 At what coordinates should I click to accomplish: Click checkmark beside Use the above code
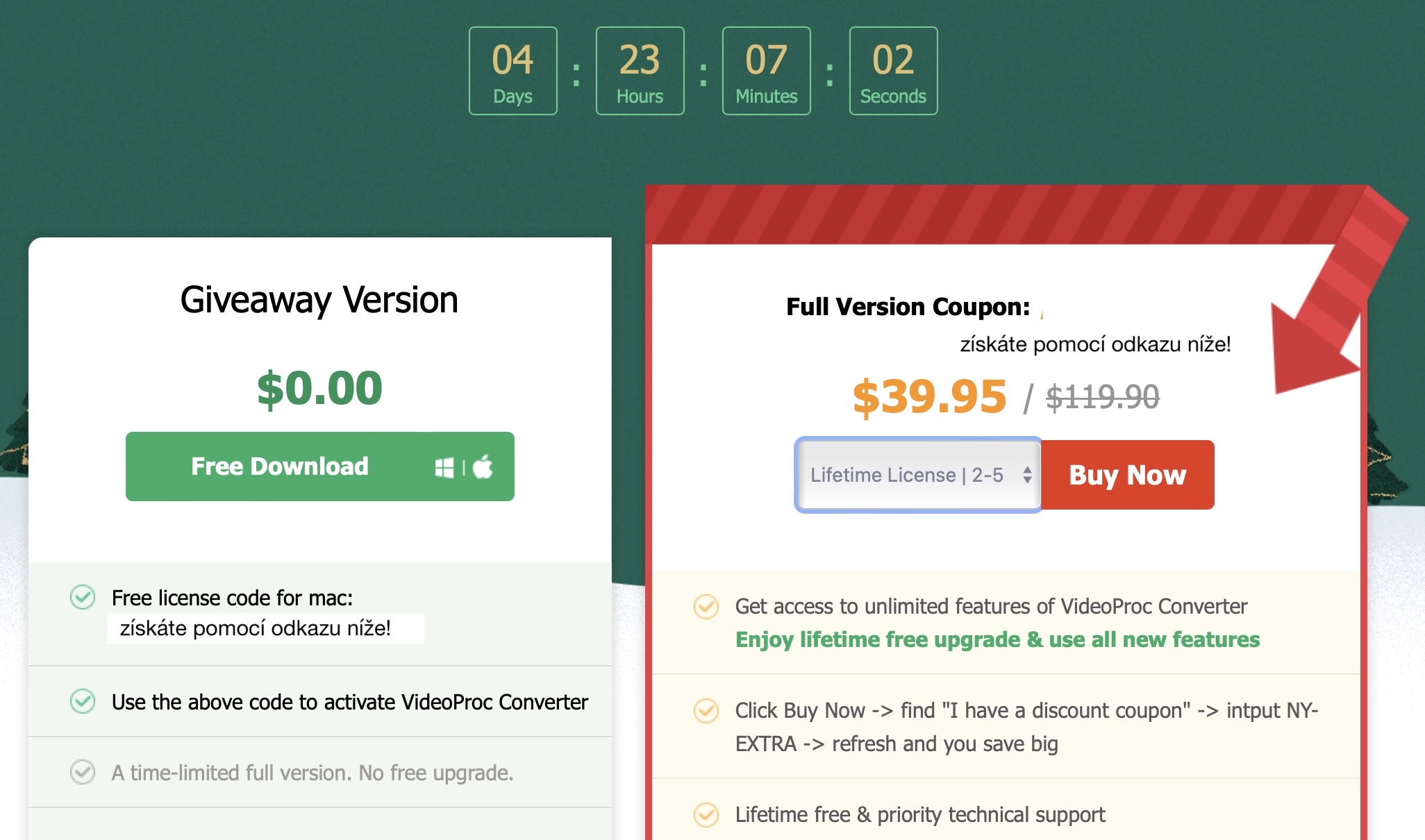click(83, 701)
